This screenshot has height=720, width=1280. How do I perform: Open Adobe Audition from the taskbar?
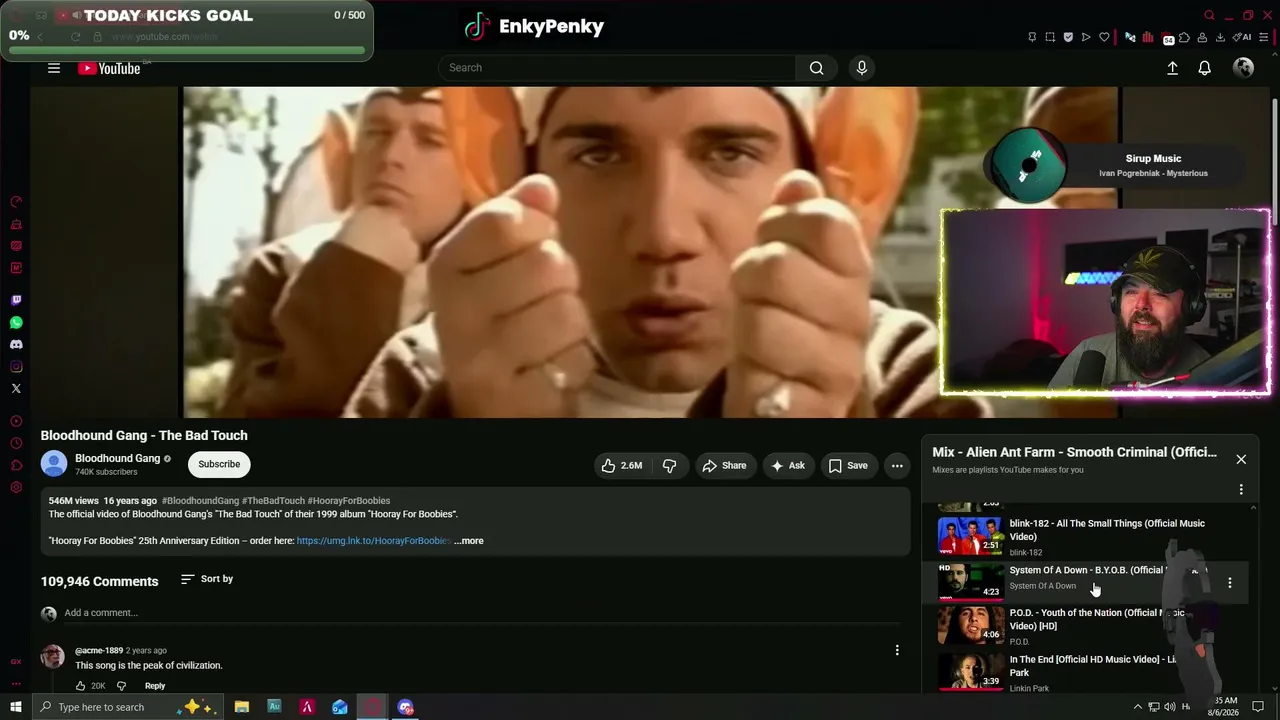pyautogui.click(x=274, y=707)
